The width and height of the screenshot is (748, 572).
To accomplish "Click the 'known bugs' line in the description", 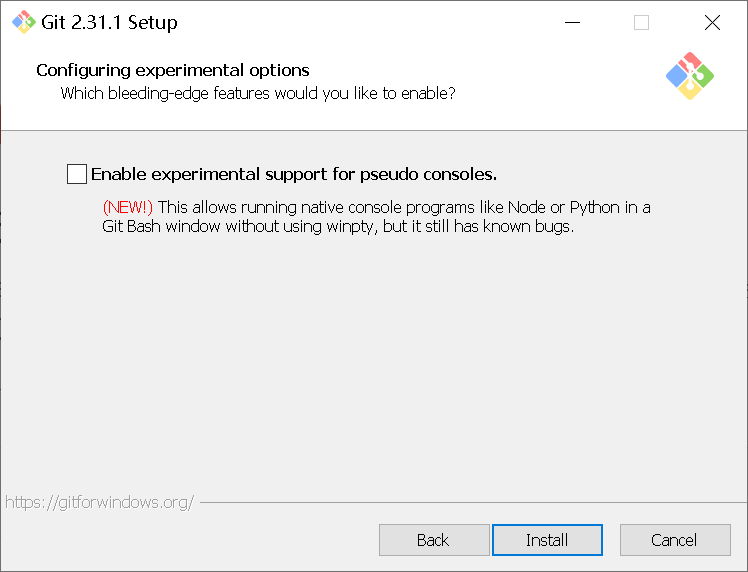I will coord(337,226).
